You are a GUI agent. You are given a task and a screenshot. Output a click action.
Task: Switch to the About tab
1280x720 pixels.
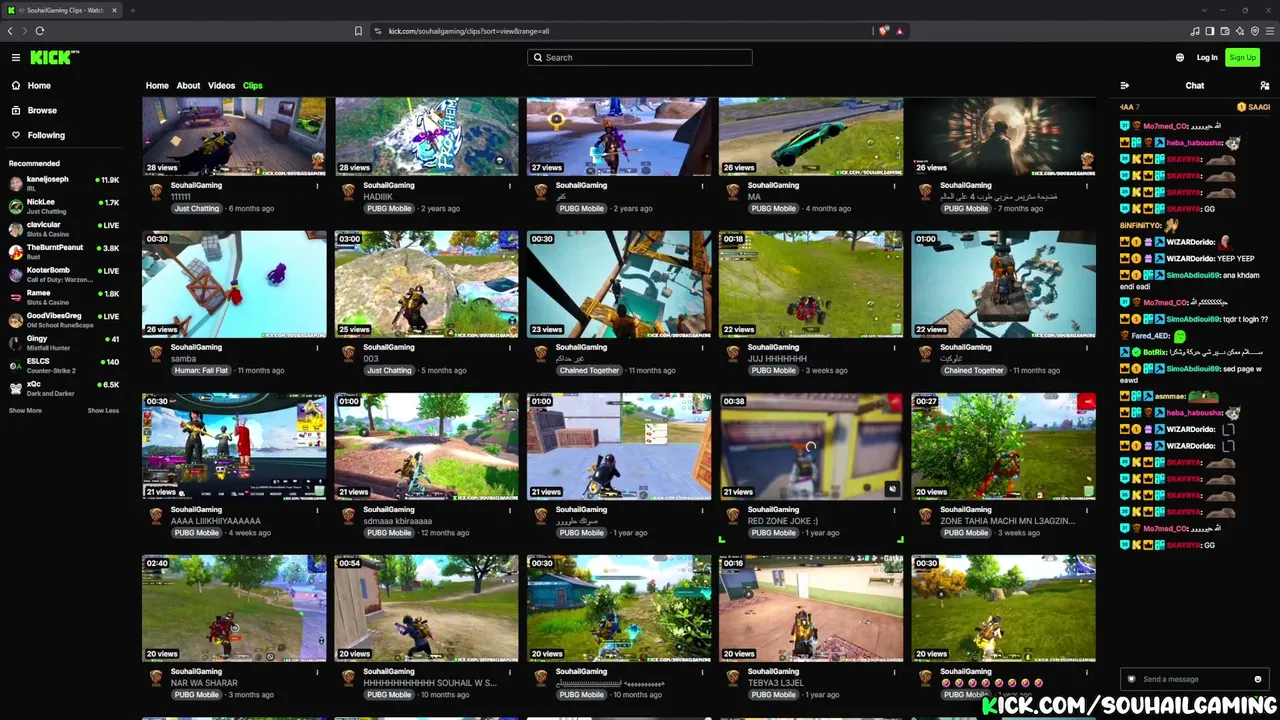click(188, 86)
